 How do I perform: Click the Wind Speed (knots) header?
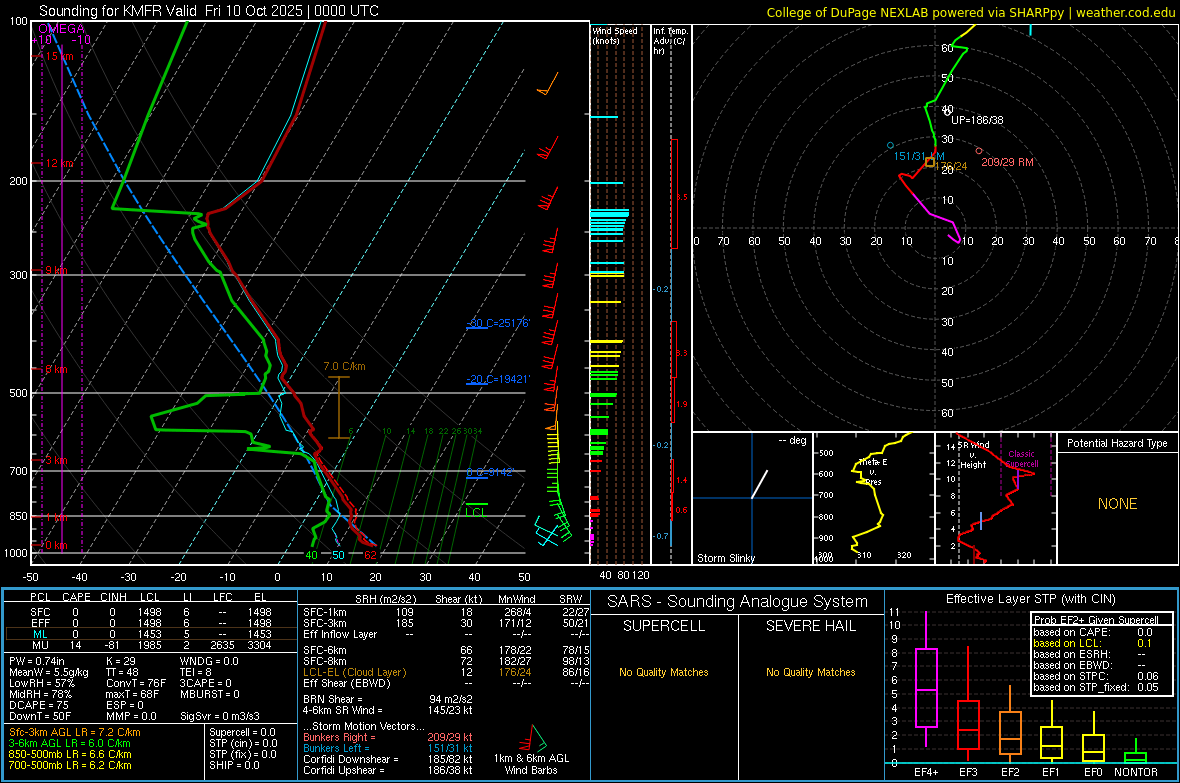(615, 35)
